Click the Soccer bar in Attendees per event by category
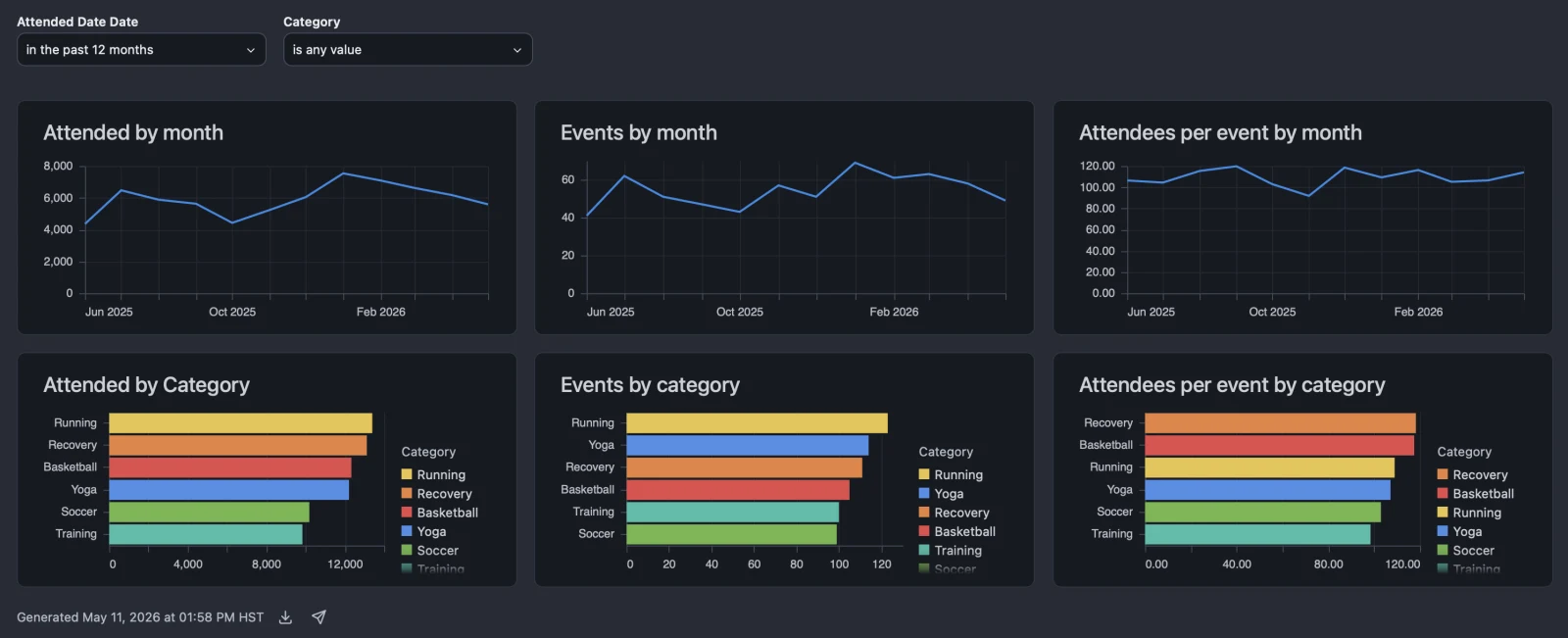Viewport: 1568px width, 638px height. click(x=1263, y=512)
